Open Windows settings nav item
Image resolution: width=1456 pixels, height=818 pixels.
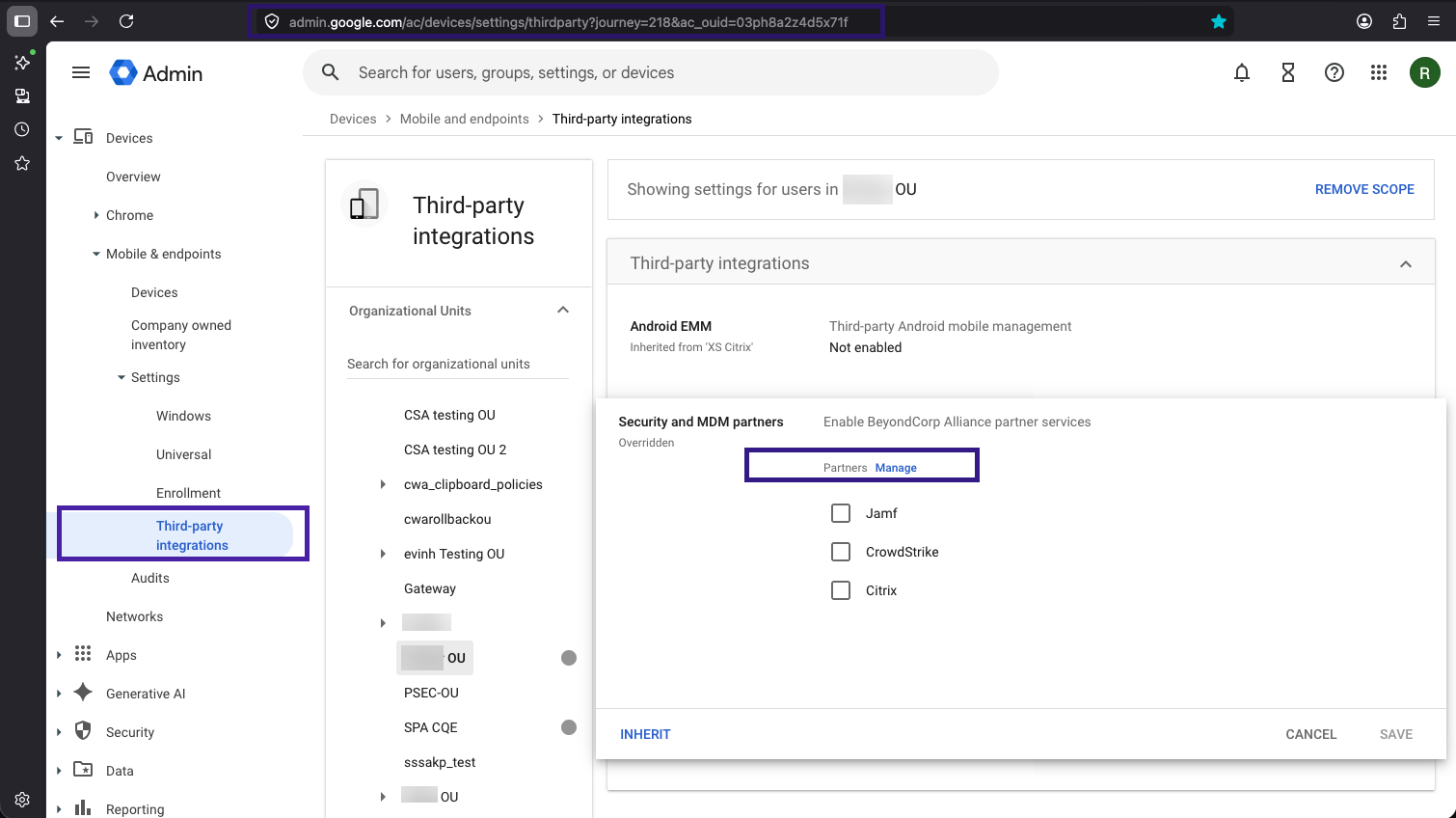click(183, 416)
